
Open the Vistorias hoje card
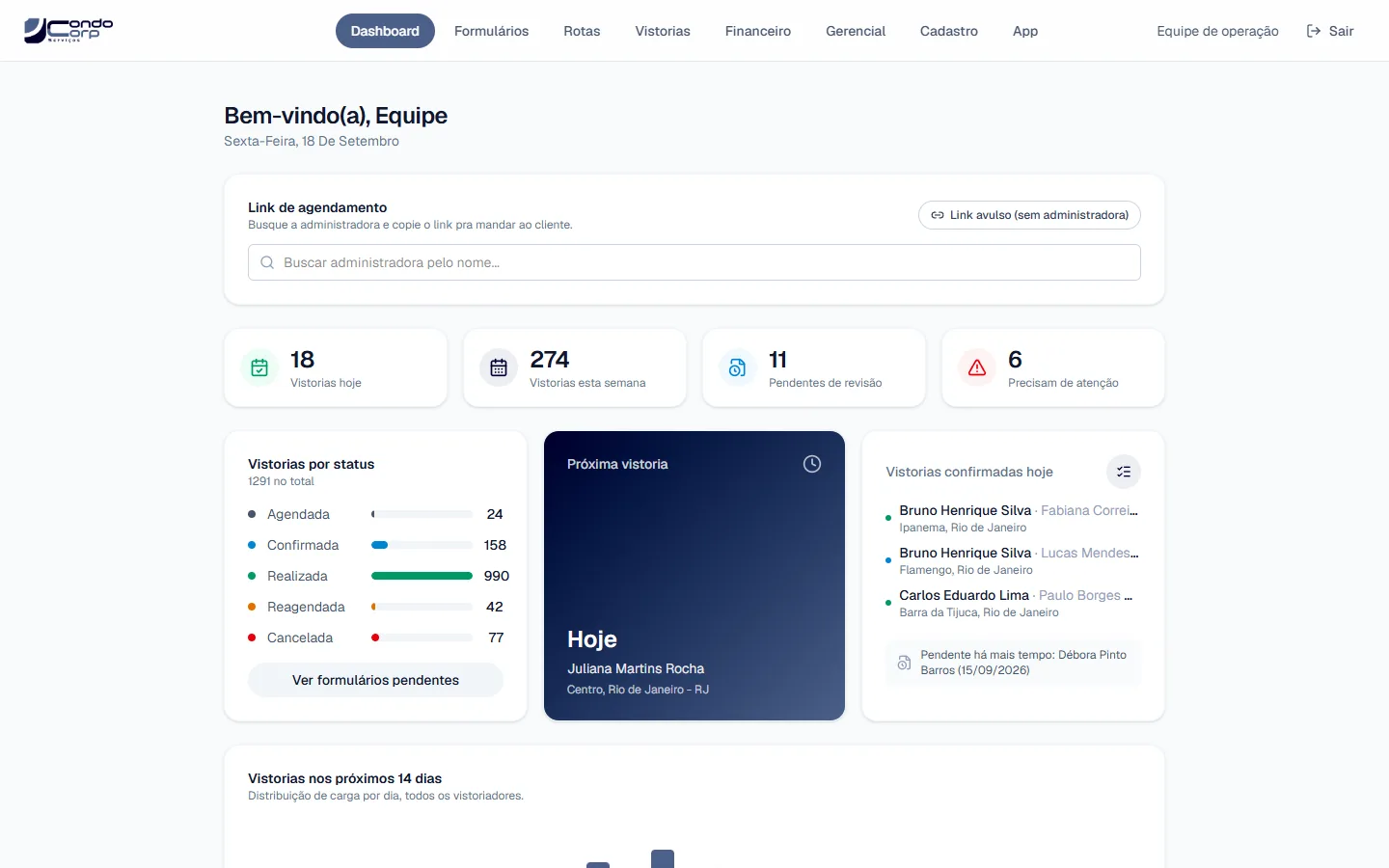(x=336, y=367)
